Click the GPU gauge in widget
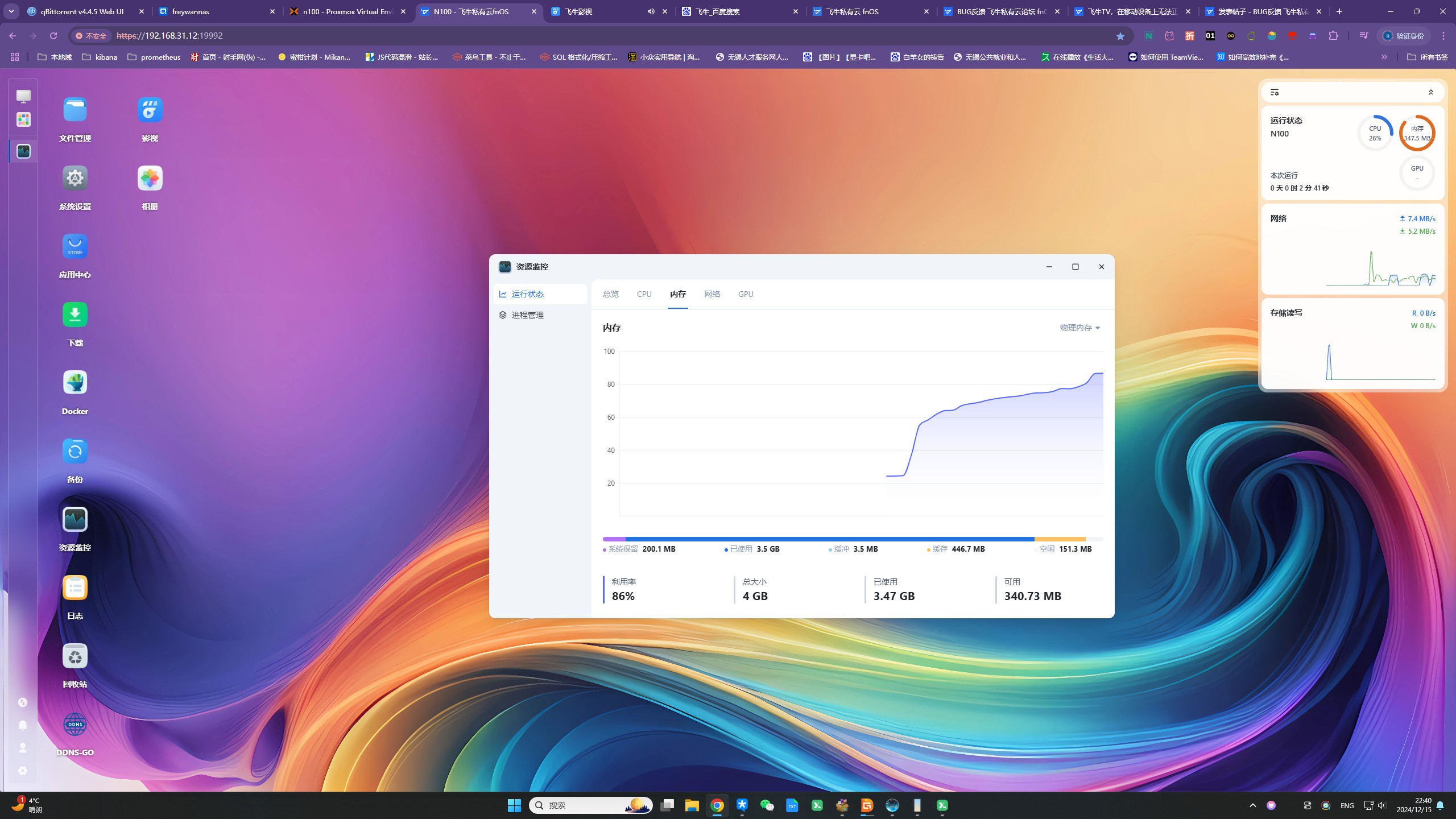 pyautogui.click(x=1417, y=173)
